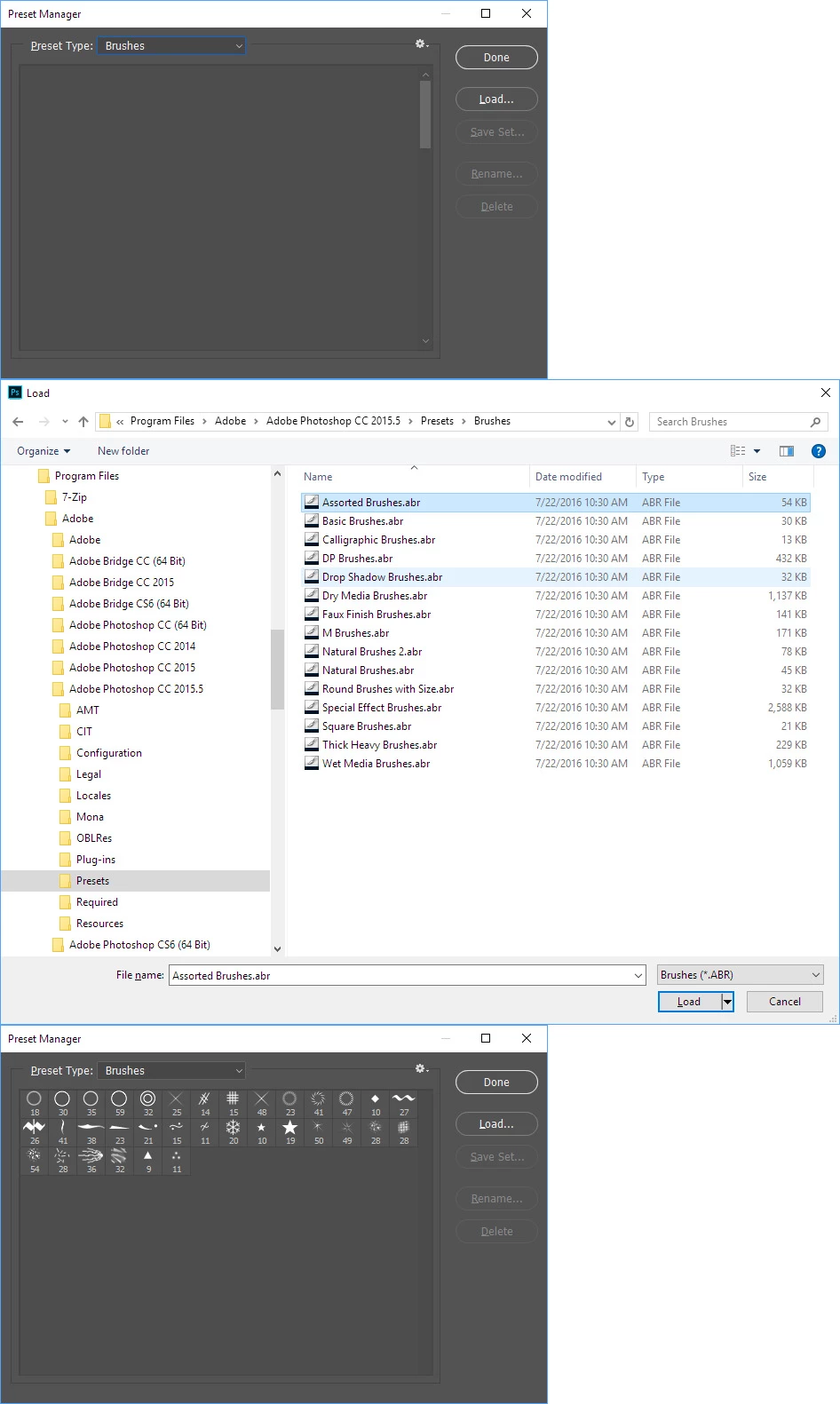Click Done in Preset Manager showing brushes
This screenshot has height=1404, width=840.
click(x=496, y=1083)
